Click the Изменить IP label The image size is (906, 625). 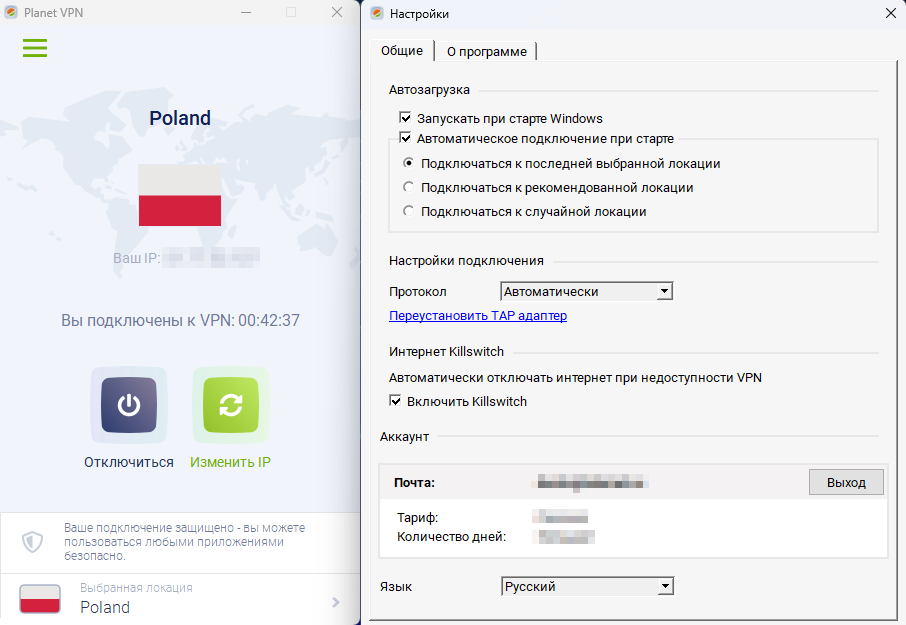coord(231,462)
